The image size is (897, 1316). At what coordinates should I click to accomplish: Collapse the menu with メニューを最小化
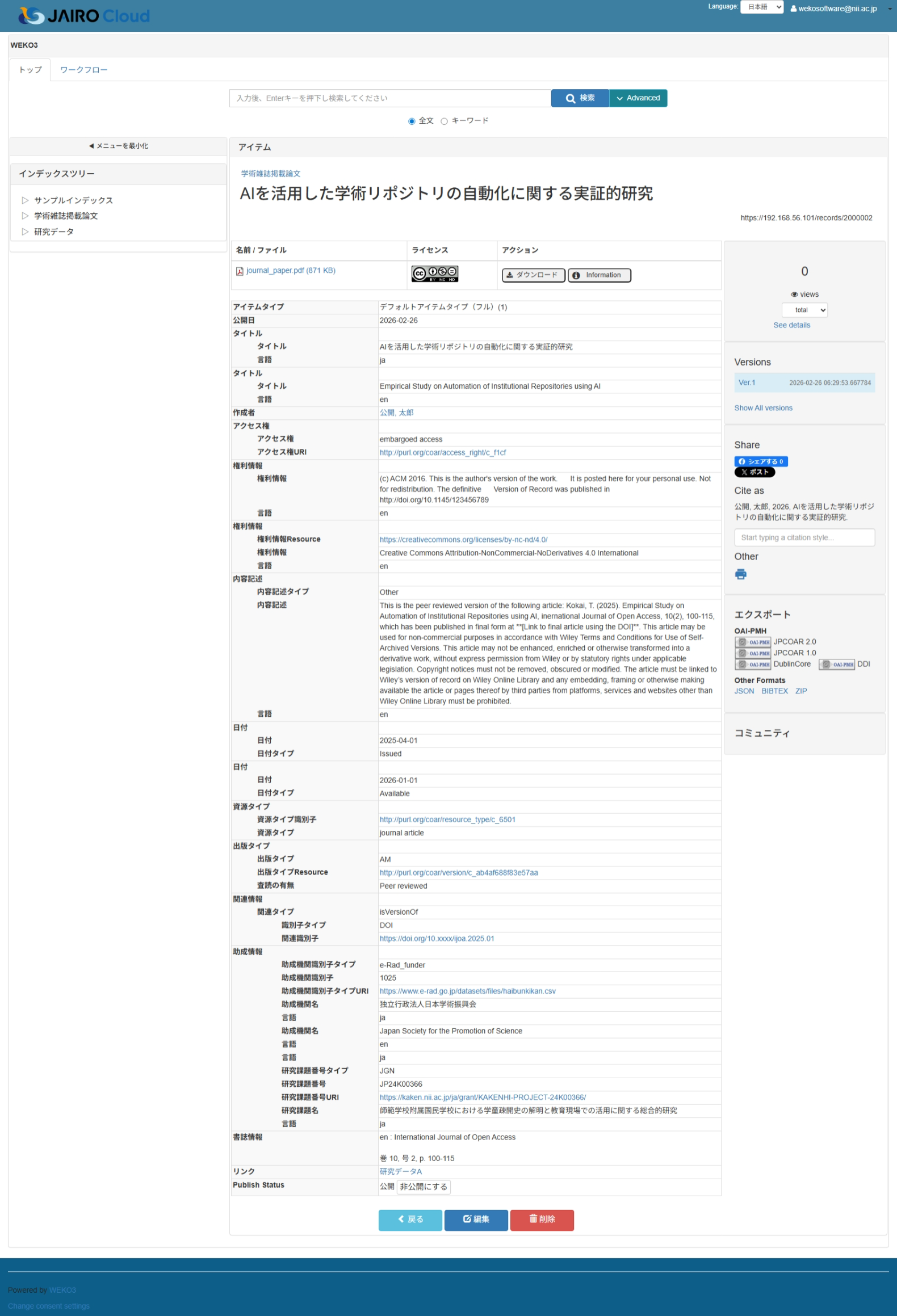118,146
